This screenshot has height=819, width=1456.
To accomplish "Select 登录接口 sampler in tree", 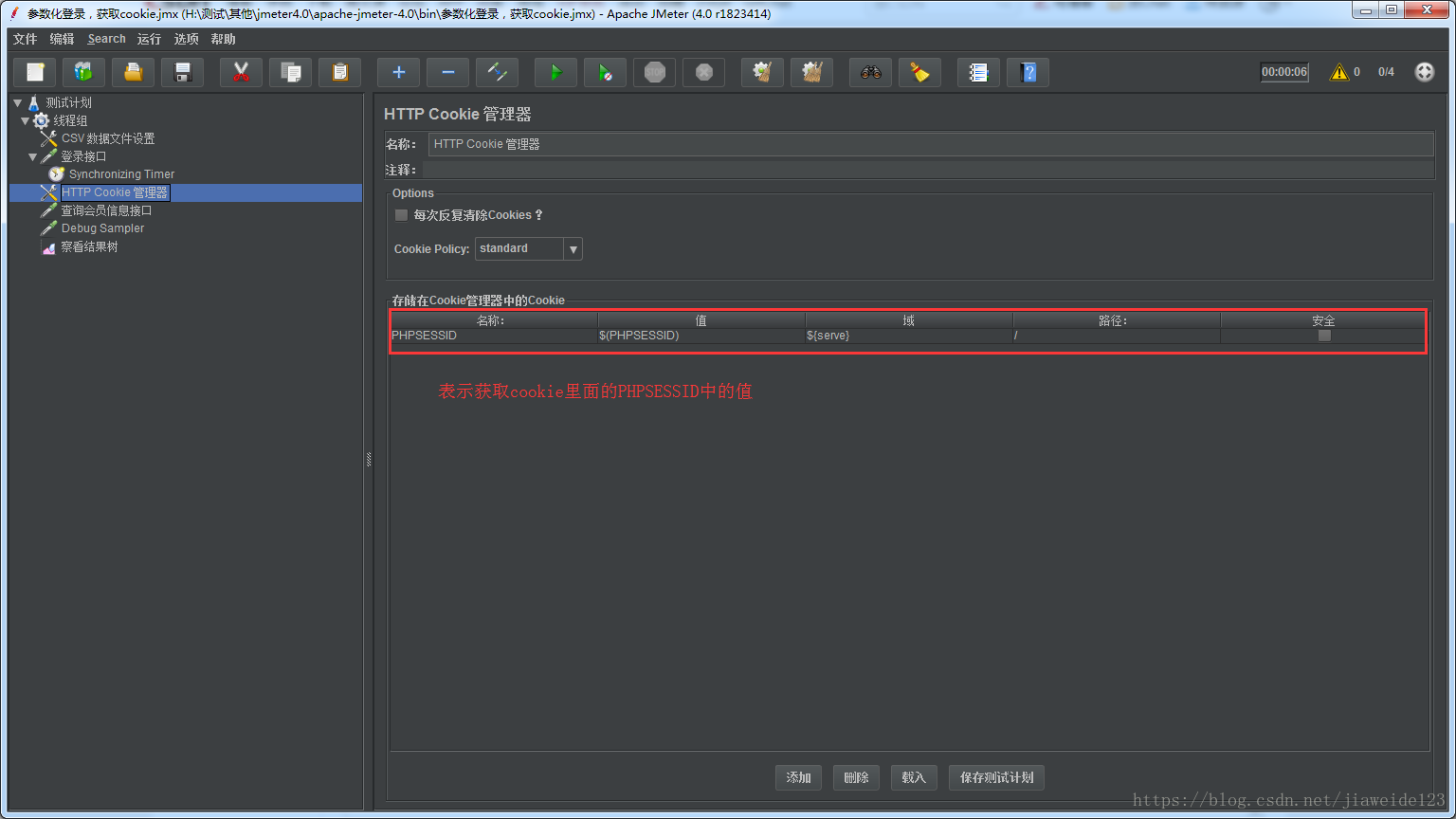I will (x=83, y=156).
